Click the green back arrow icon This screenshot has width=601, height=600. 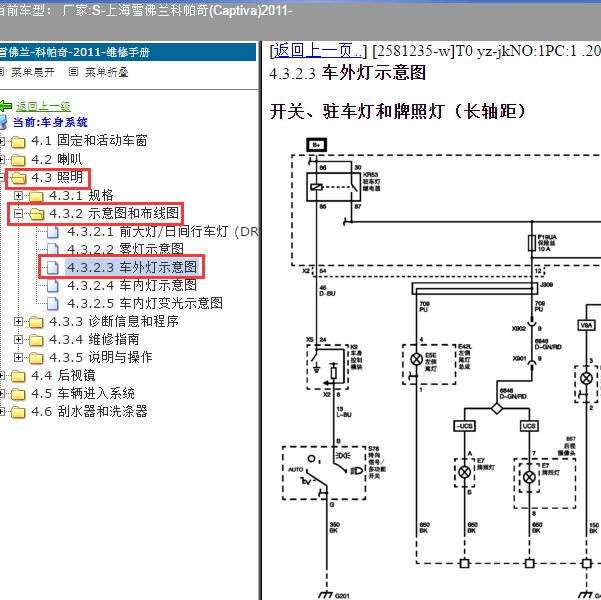5,105
